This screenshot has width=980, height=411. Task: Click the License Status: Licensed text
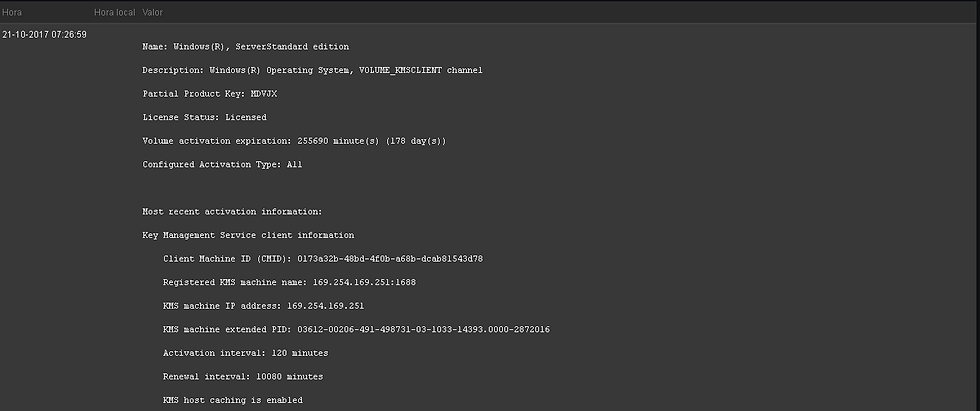pos(204,117)
